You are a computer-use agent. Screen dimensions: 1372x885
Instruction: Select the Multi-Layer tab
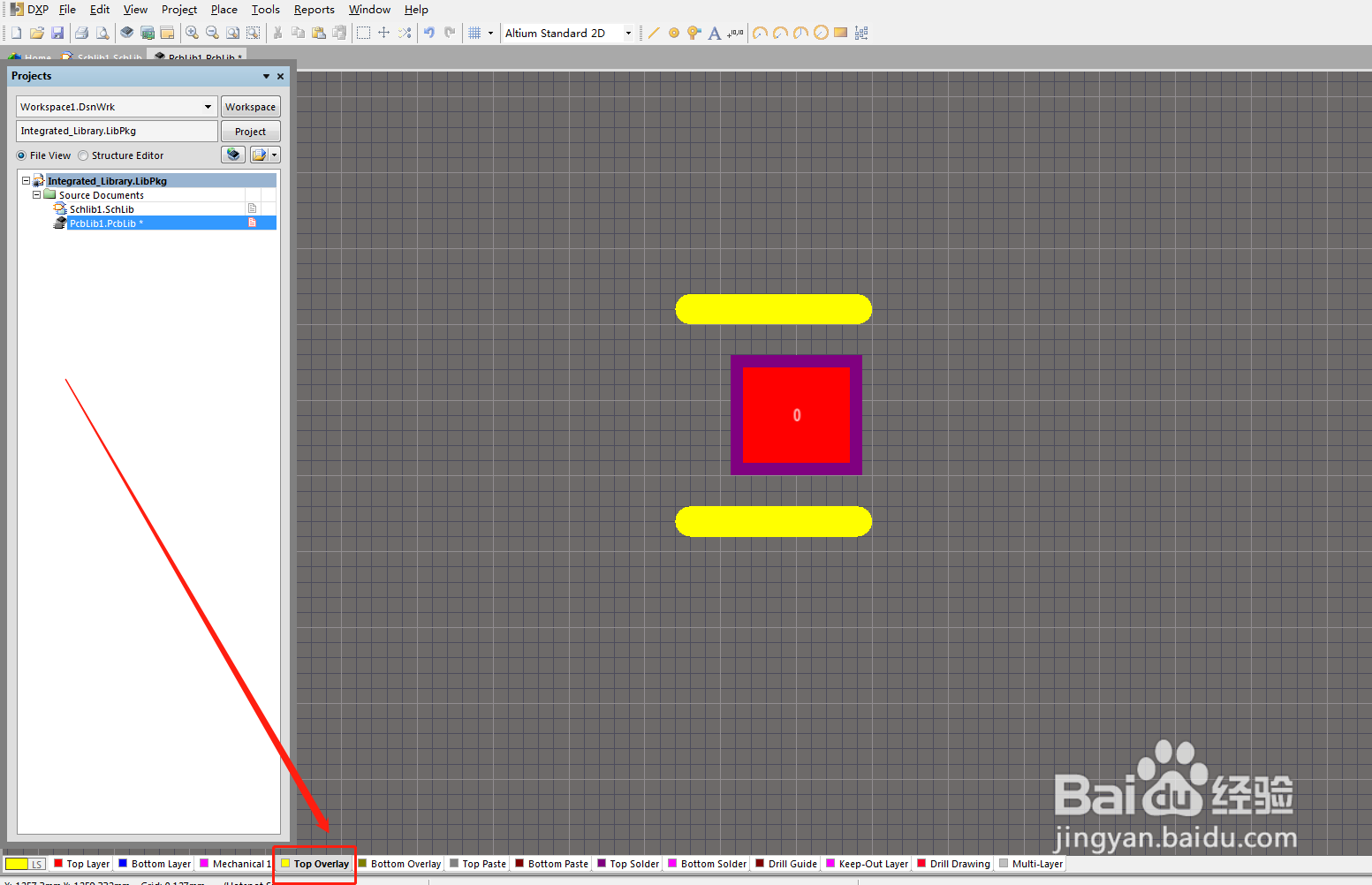point(1031,864)
